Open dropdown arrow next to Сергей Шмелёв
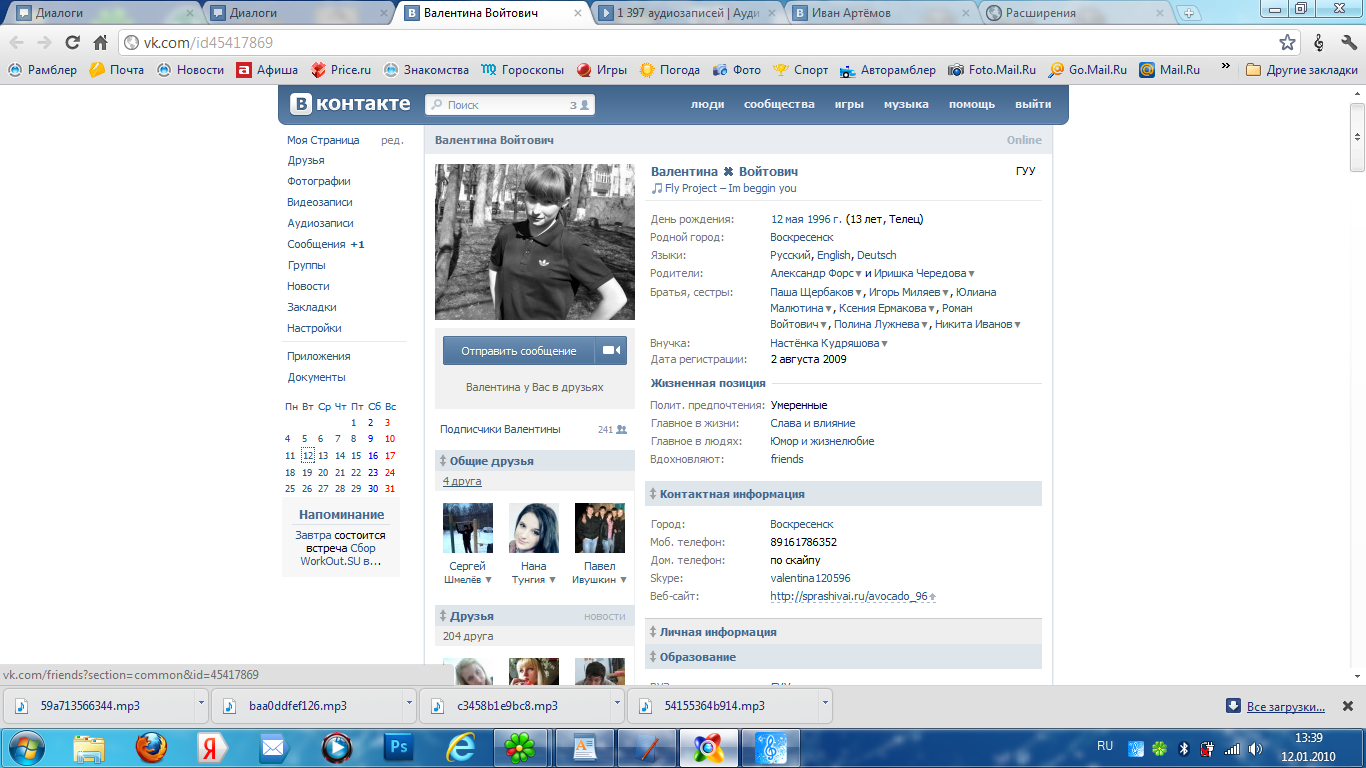Viewport: 1366px width, 768px height. pyautogui.click(x=489, y=580)
